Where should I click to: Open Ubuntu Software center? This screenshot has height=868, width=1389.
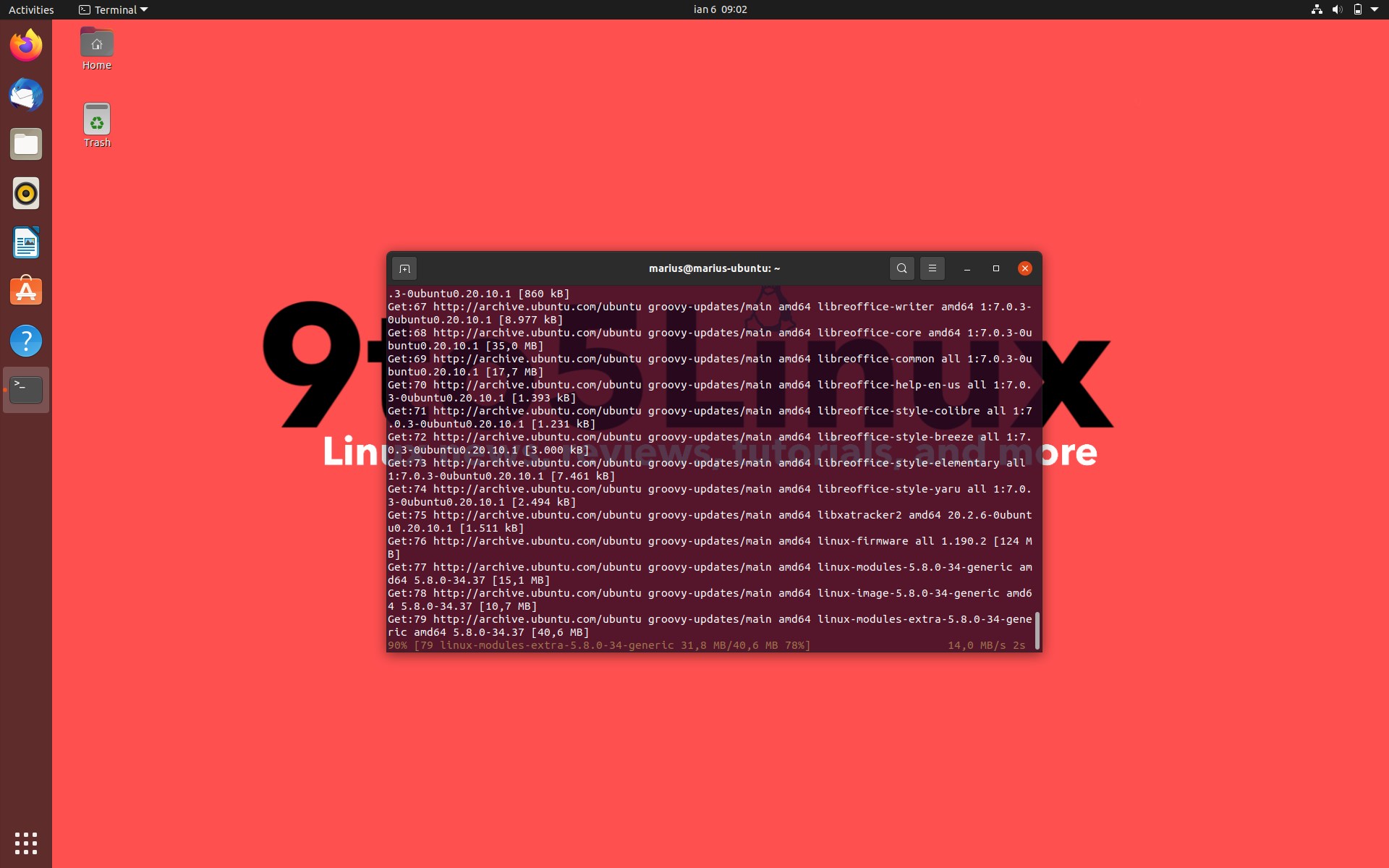tap(25, 292)
